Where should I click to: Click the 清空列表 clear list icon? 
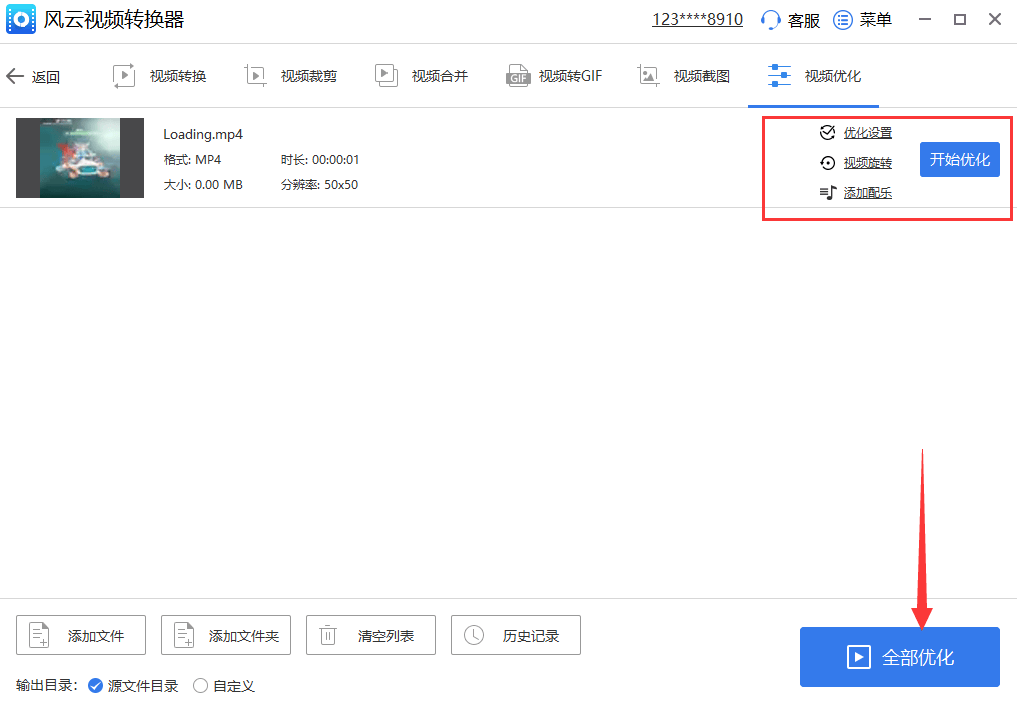point(326,635)
